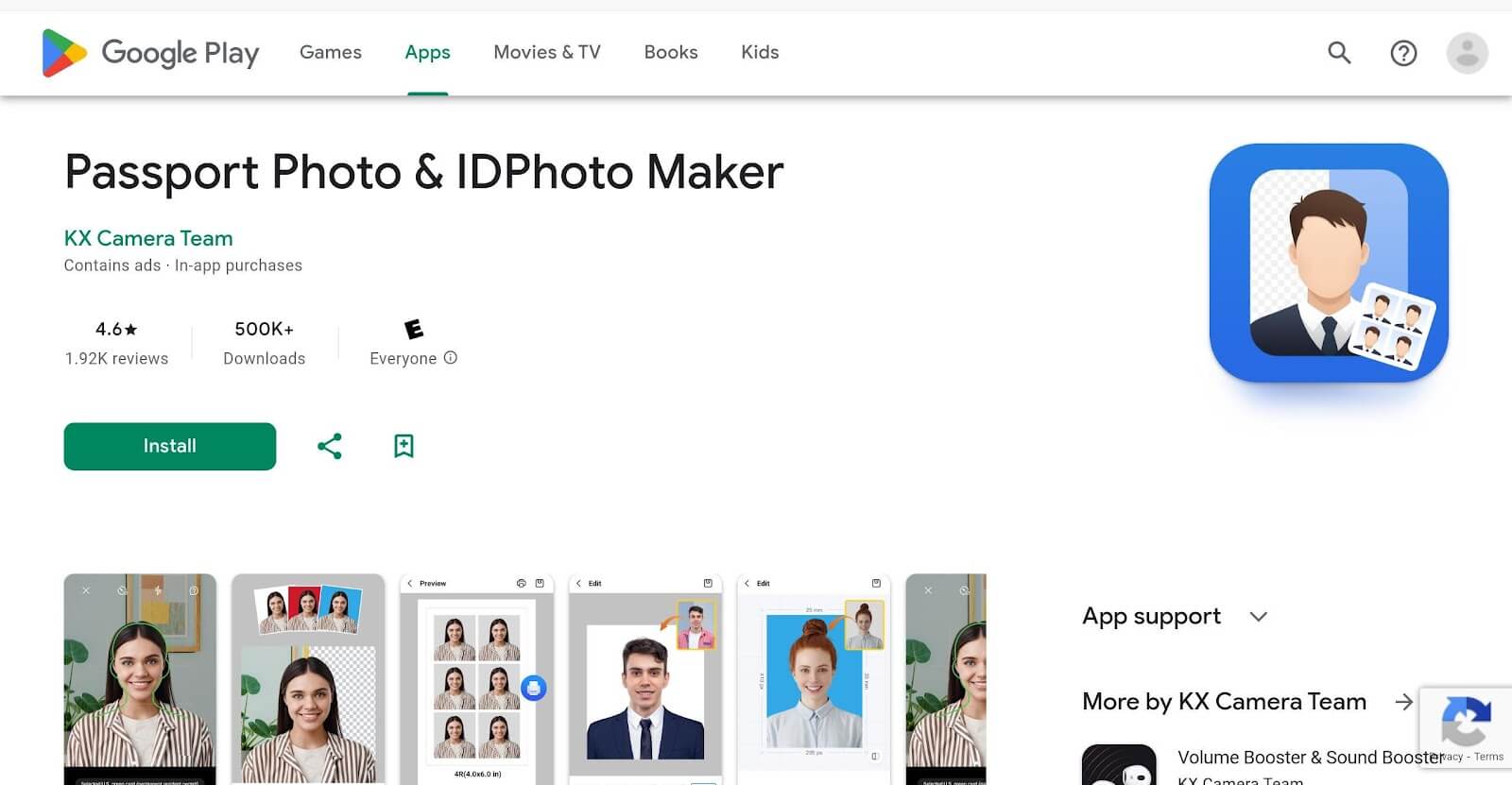Screen dimensions: 1512x785
Task: Click the 4.6 star rating
Action: click(x=116, y=329)
